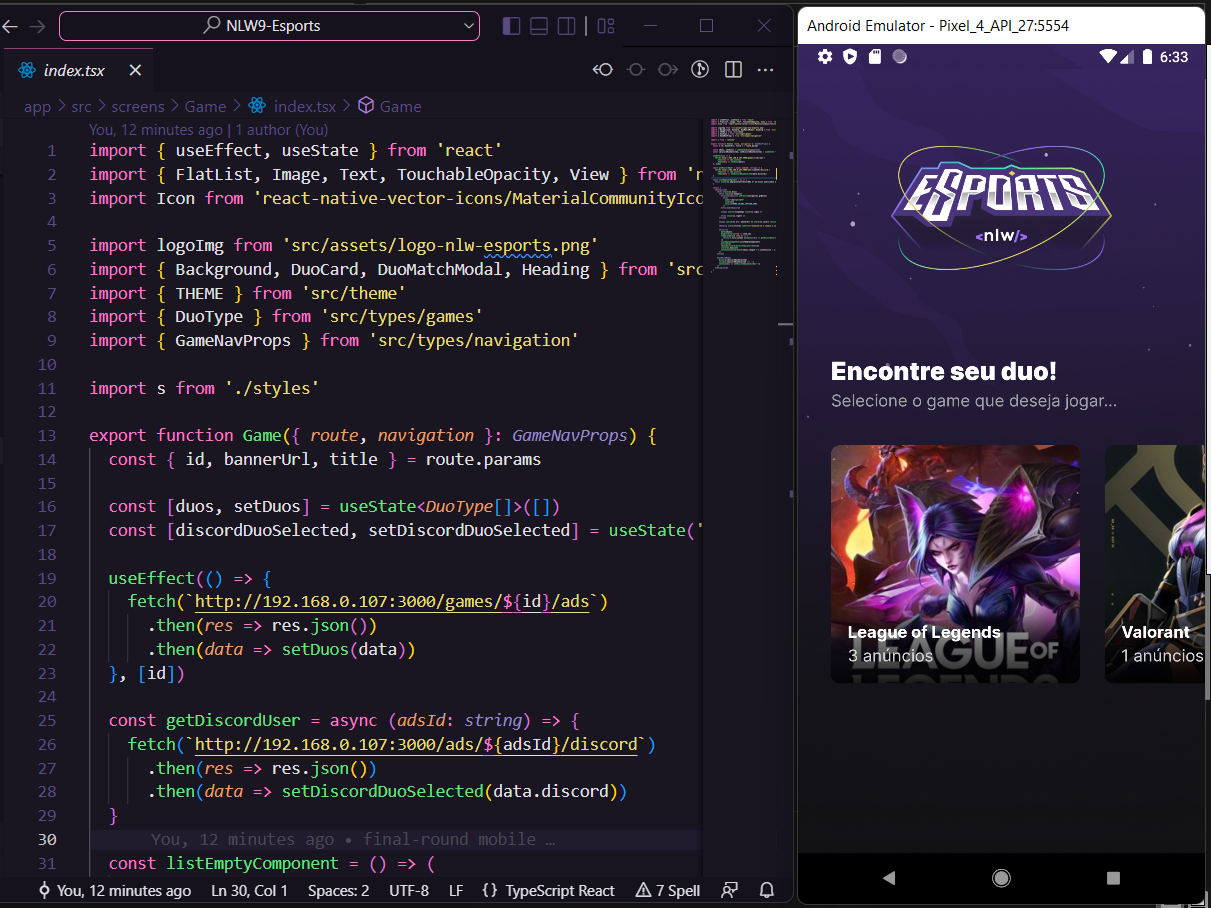Viewport: 1211px width, 908px height.
Task: Open the '7 Spell' warnings status item
Action: (668, 890)
